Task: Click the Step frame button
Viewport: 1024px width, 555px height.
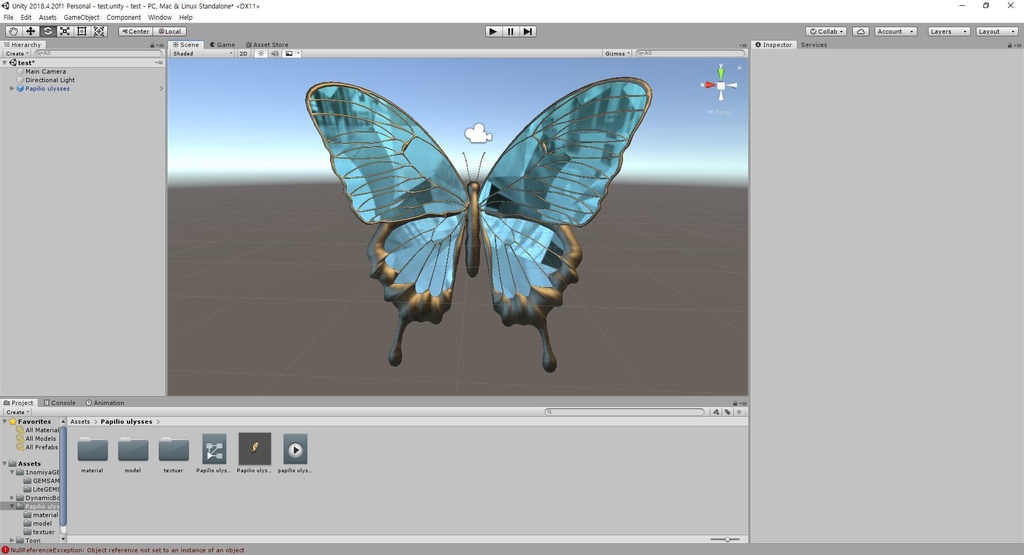Action: pyautogui.click(x=528, y=31)
